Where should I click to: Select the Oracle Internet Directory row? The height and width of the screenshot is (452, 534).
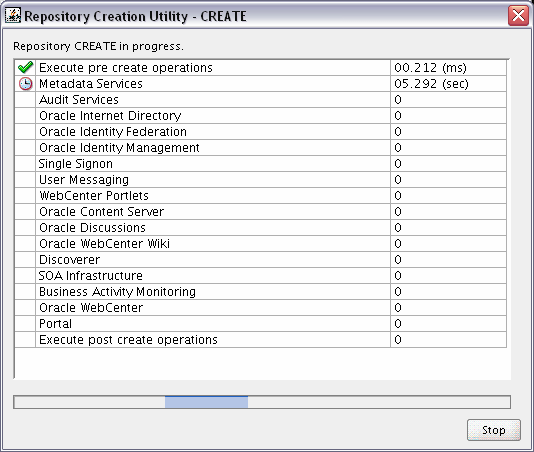[x=261, y=115]
